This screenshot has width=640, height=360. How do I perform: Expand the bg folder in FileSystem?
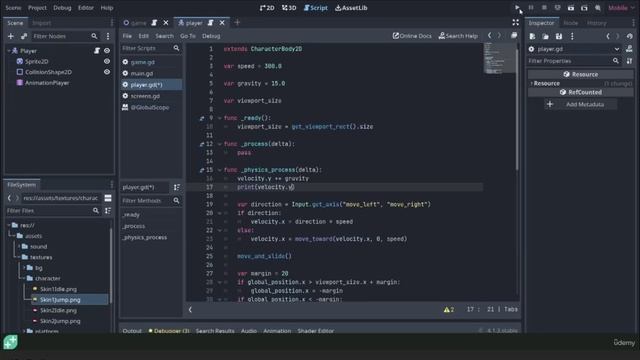click(x=24, y=268)
